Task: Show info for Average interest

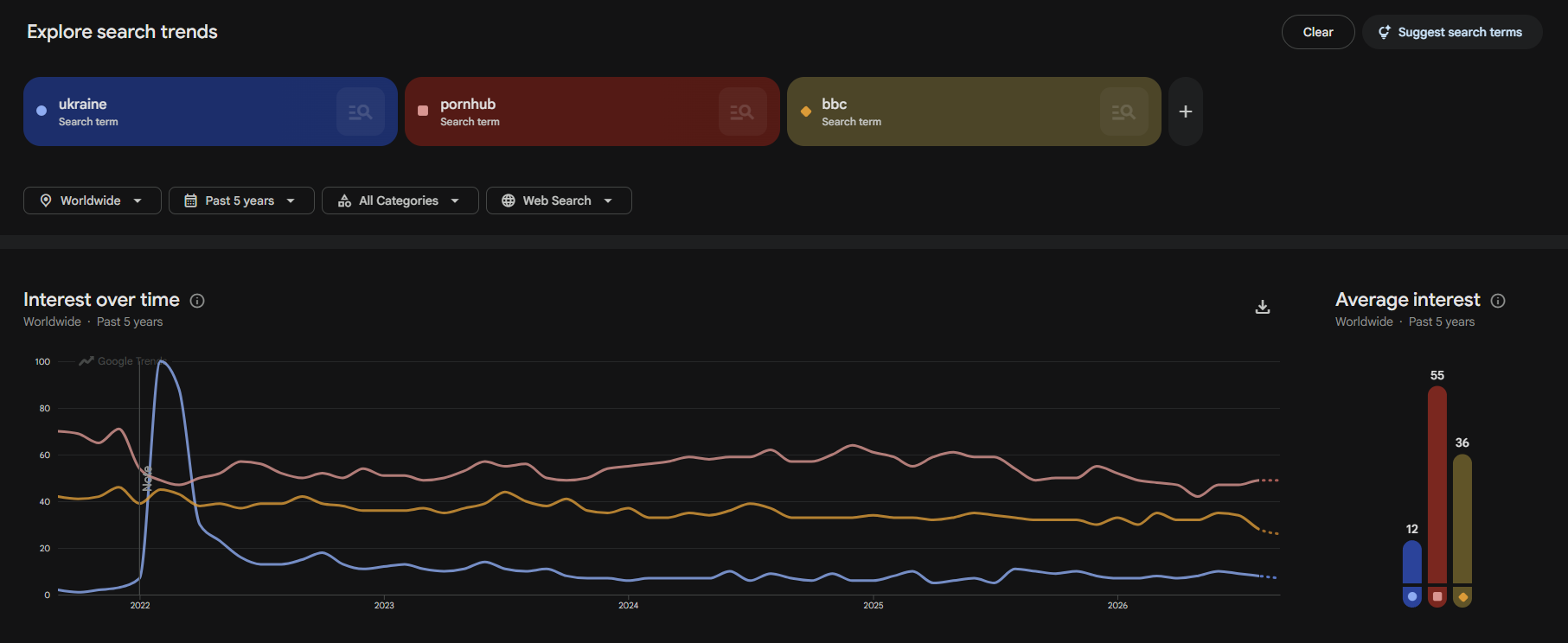Action: [x=1498, y=301]
